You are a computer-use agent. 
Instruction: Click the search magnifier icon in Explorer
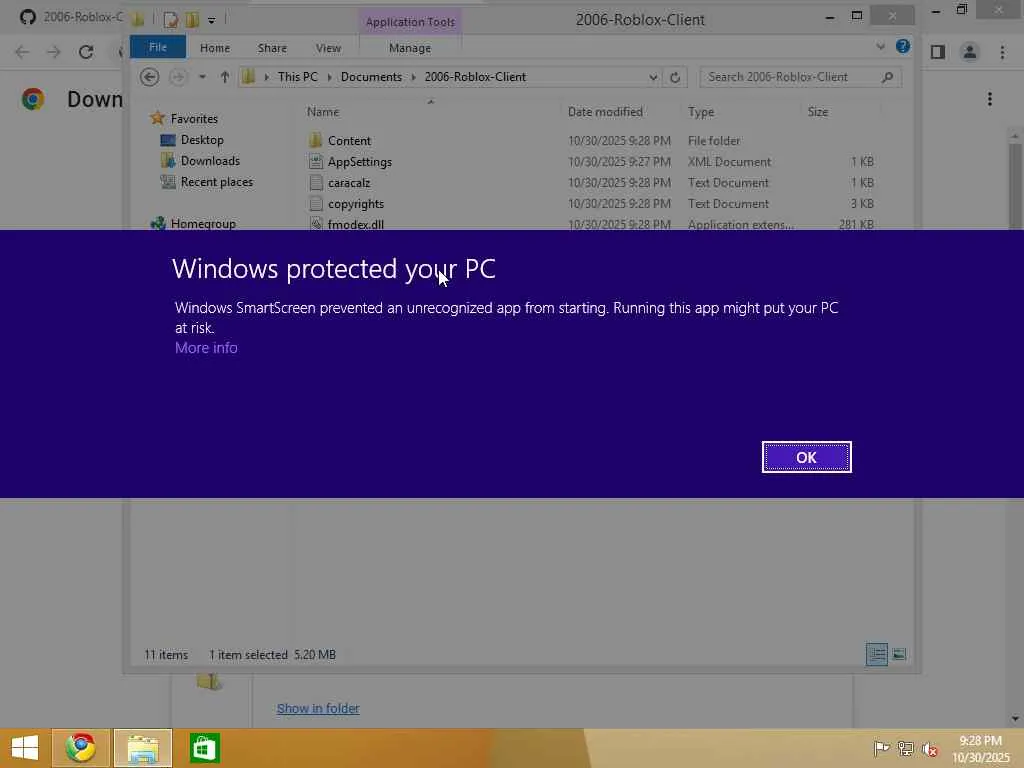887,77
